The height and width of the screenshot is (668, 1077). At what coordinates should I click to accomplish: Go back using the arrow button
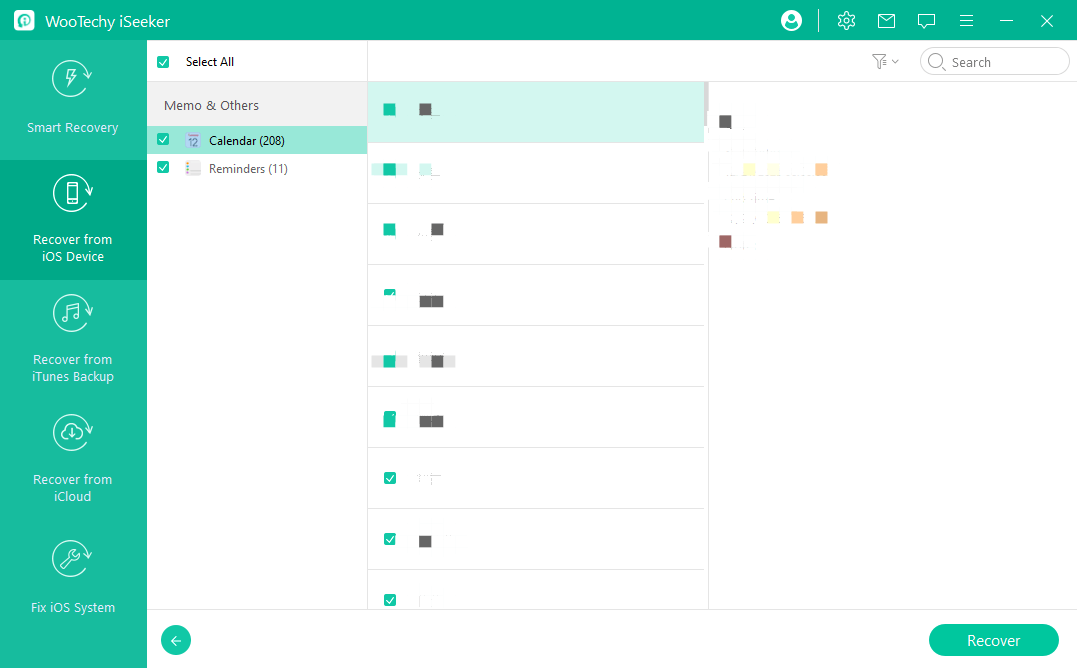tap(176, 640)
